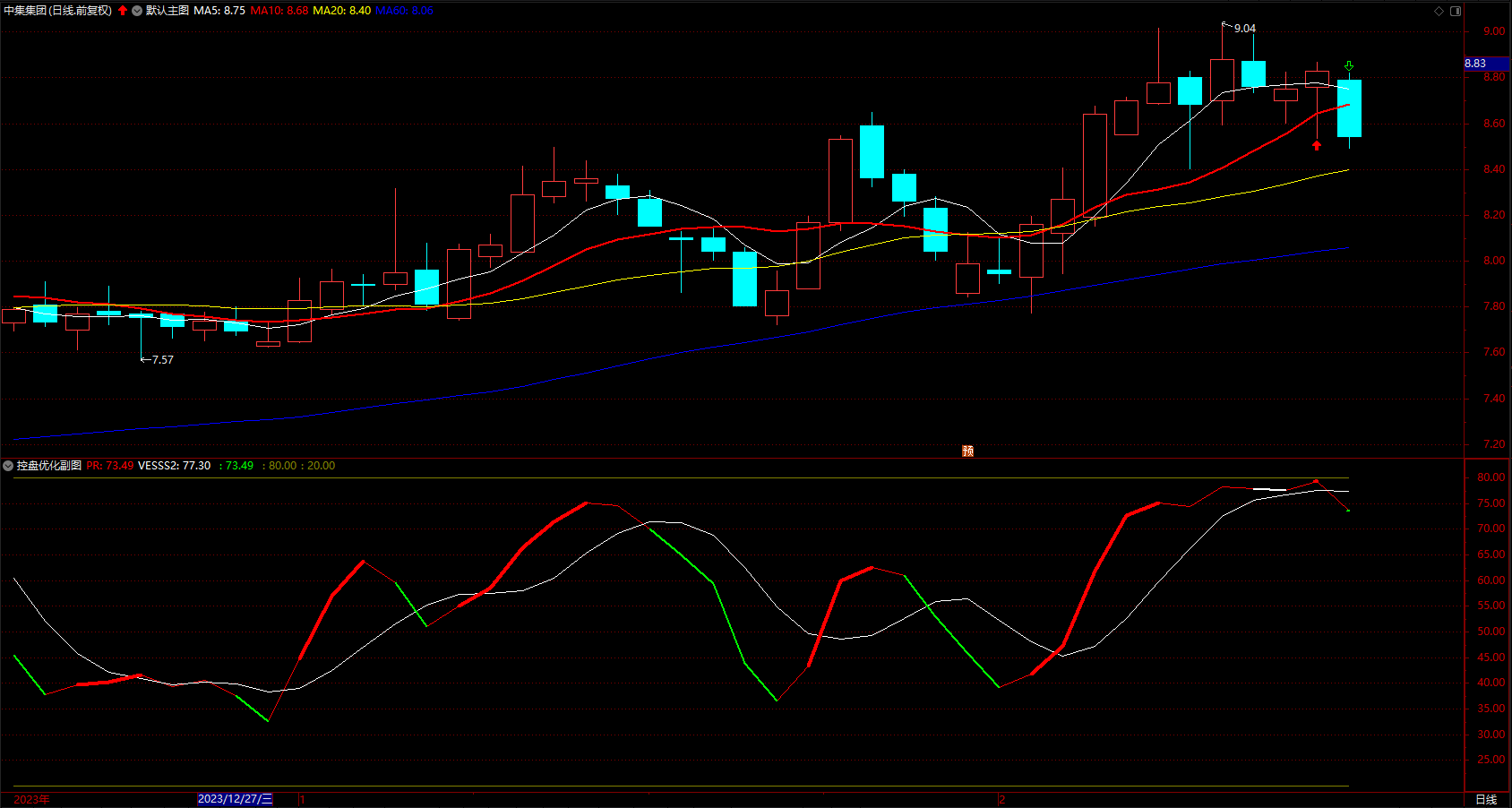Click the MA60: 8.06 legend value
Viewport: 1512px width, 808px height.
click(x=404, y=11)
